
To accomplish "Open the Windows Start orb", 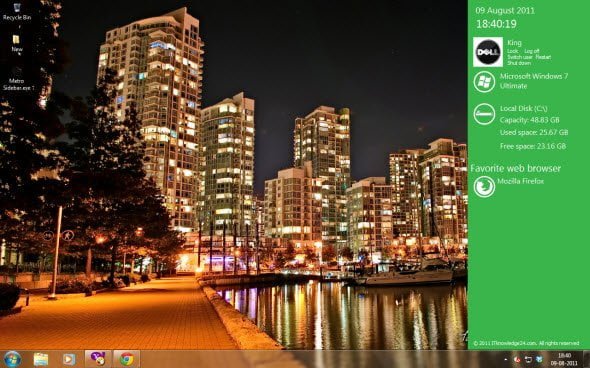I will (12, 359).
